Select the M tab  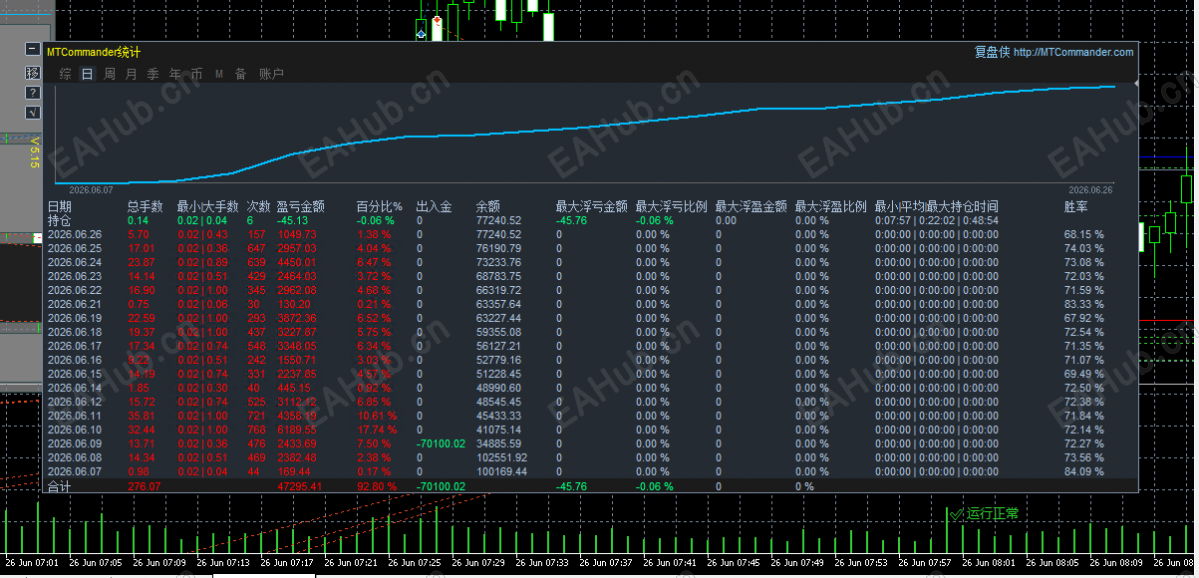(x=219, y=74)
